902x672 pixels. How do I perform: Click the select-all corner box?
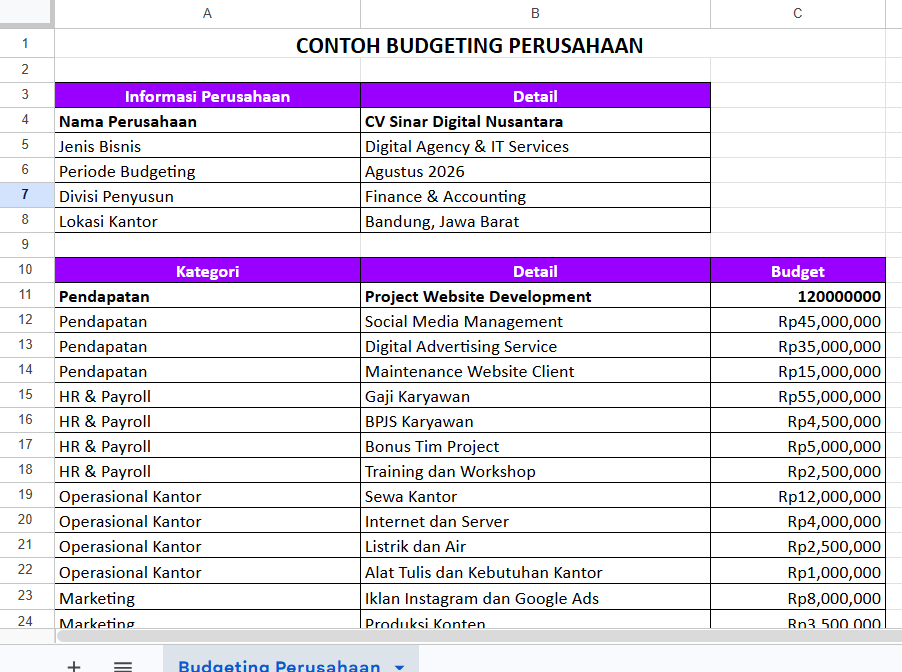pos(26,13)
